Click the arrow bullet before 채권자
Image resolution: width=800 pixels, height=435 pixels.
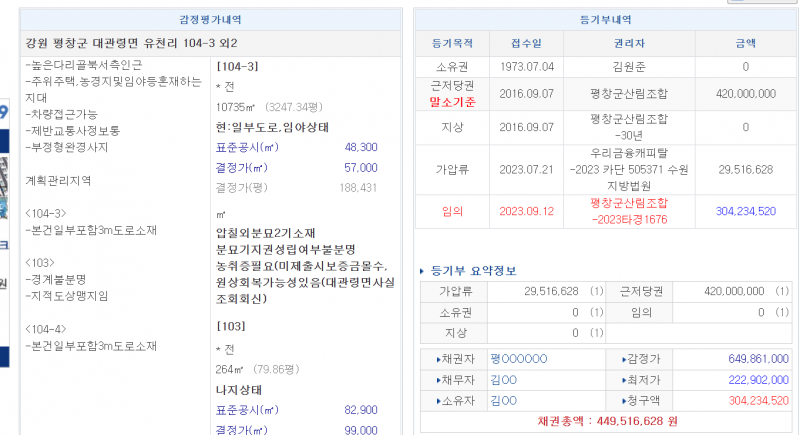pos(439,359)
